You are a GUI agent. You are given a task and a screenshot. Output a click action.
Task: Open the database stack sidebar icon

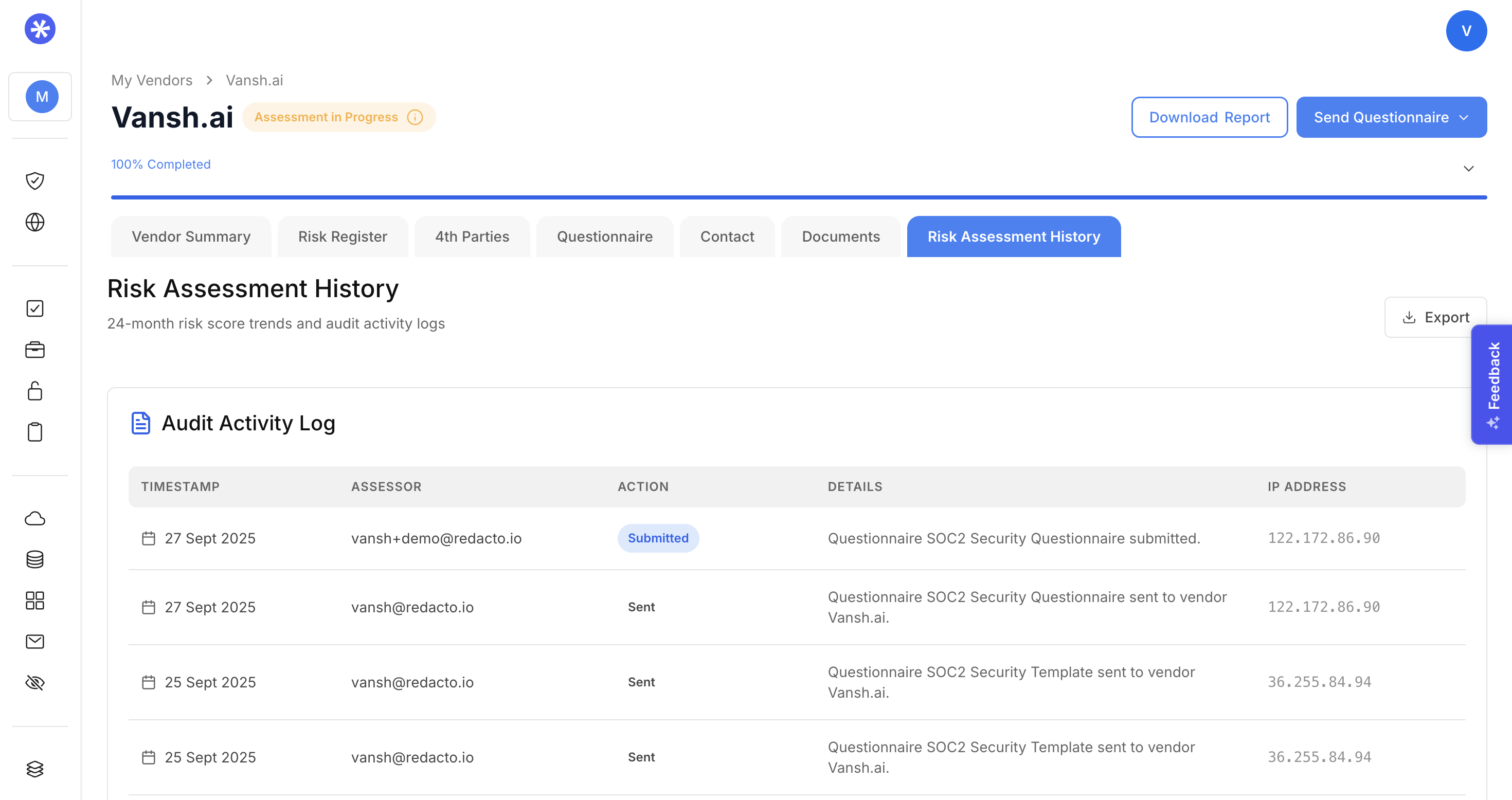tap(35, 559)
